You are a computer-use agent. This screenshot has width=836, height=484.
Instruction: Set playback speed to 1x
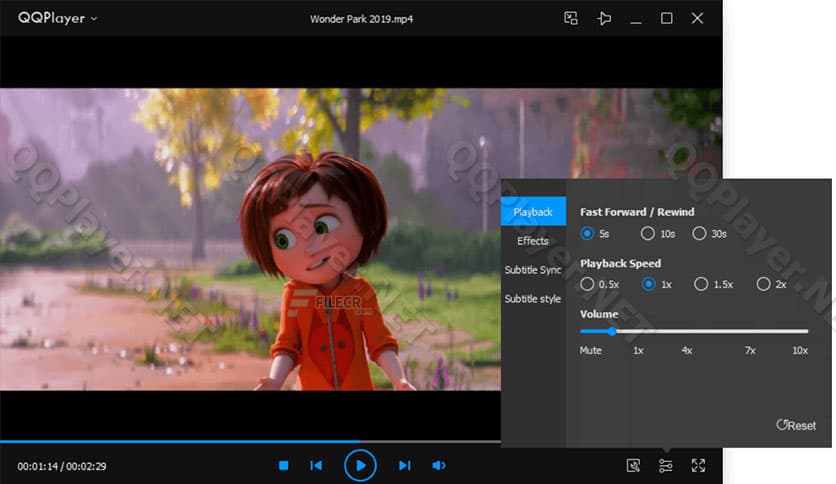coord(648,284)
